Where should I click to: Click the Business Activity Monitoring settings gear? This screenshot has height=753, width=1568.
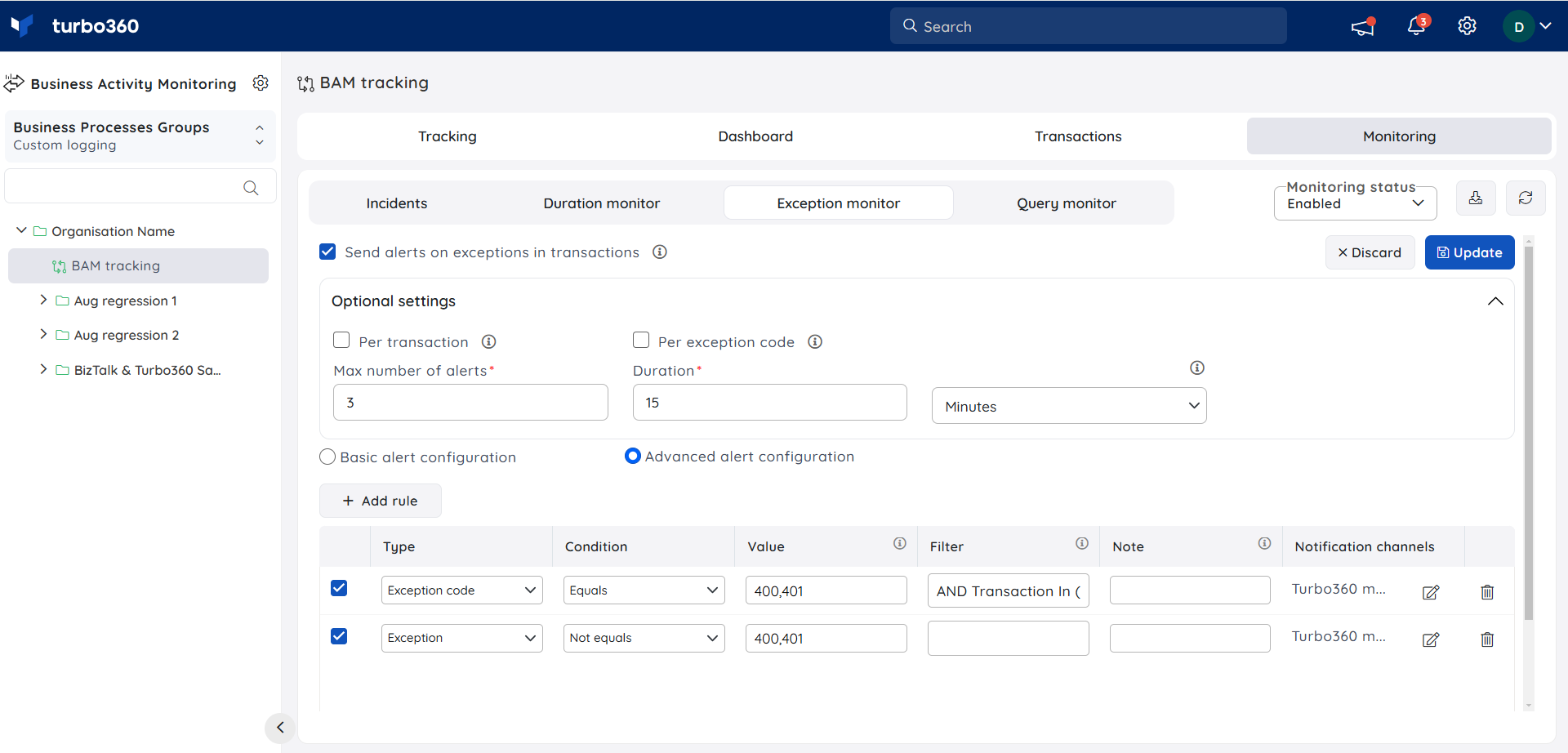261,83
